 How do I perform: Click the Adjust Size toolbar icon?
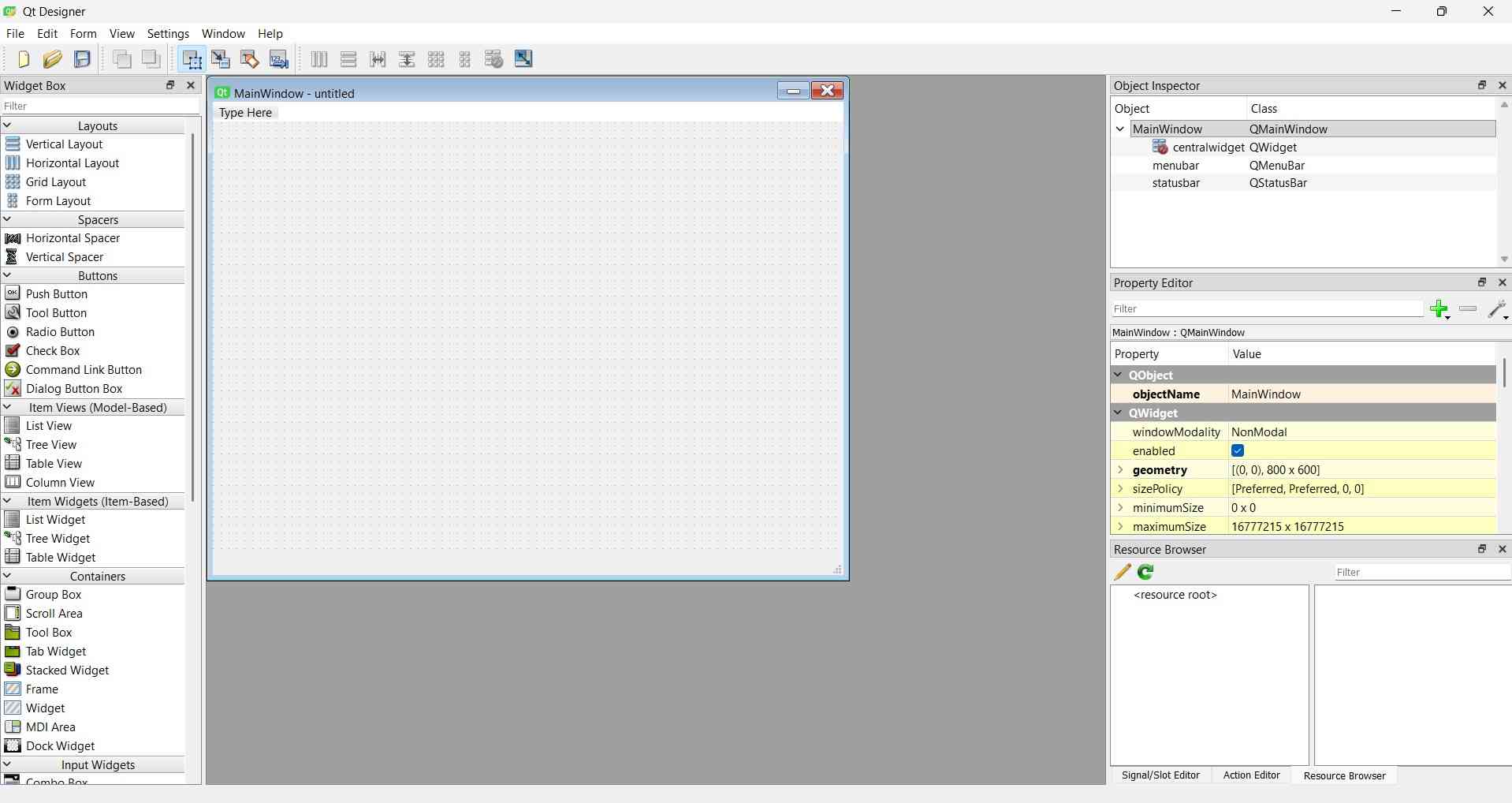523,59
